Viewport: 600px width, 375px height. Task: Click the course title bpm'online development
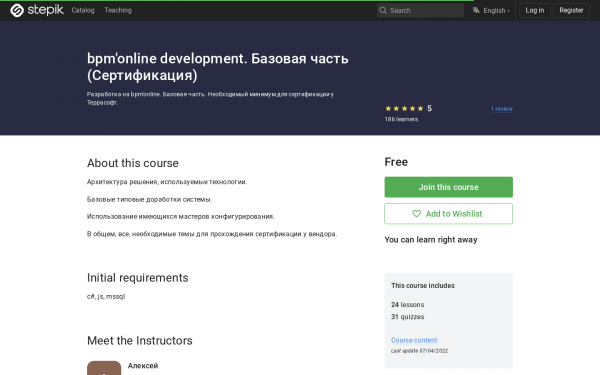coord(217,67)
